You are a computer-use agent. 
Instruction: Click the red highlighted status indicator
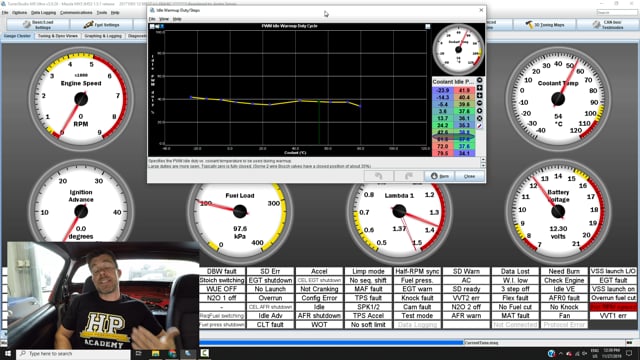click(x=613, y=307)
